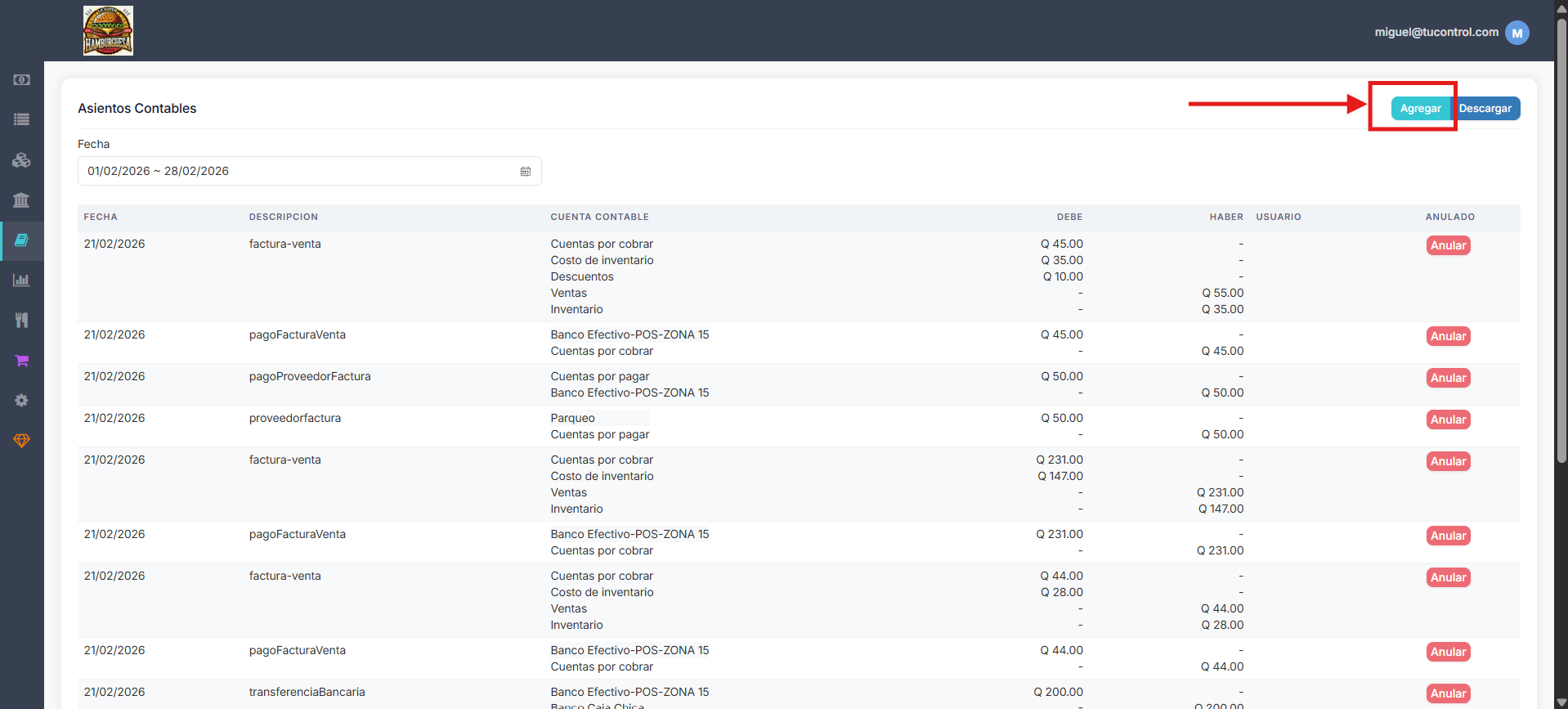Click the DEBE column header
This screenshot has height=709, width=1568.
click(x=1069, y=217)
